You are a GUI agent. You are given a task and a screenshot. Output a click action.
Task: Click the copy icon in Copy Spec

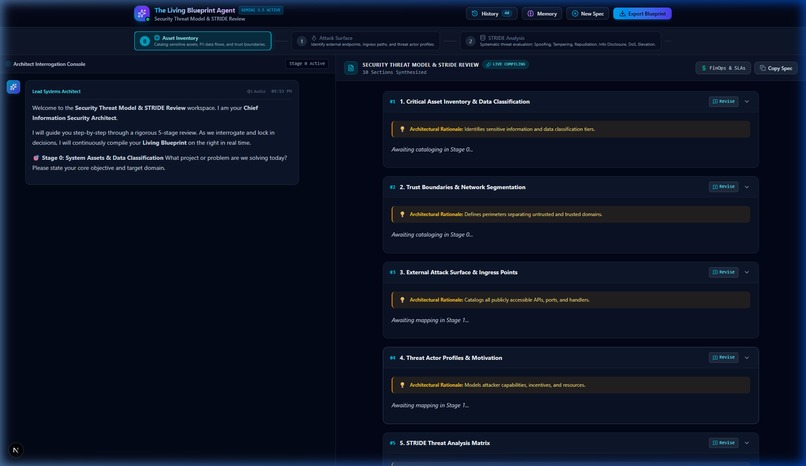[x=763, y=68]
